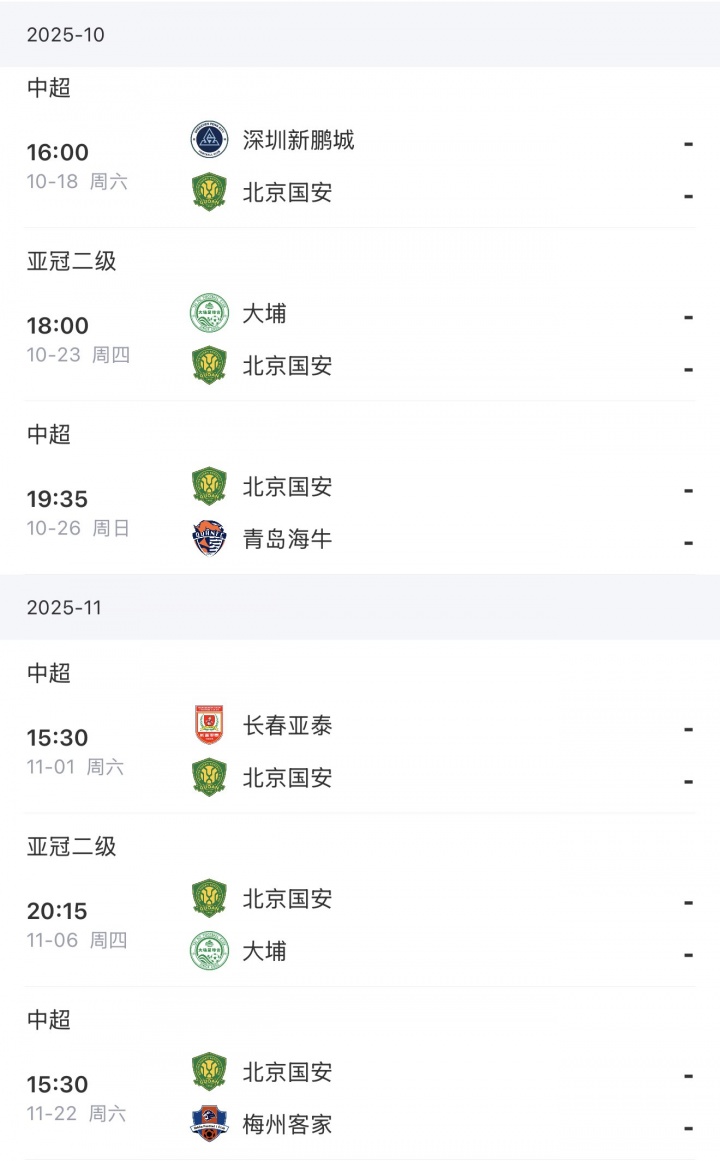Tap Beijing Guoan logo in 11-01 match
Image resolution: width=720 pixels, height=1161 pixels.
[x=209, y=777]
